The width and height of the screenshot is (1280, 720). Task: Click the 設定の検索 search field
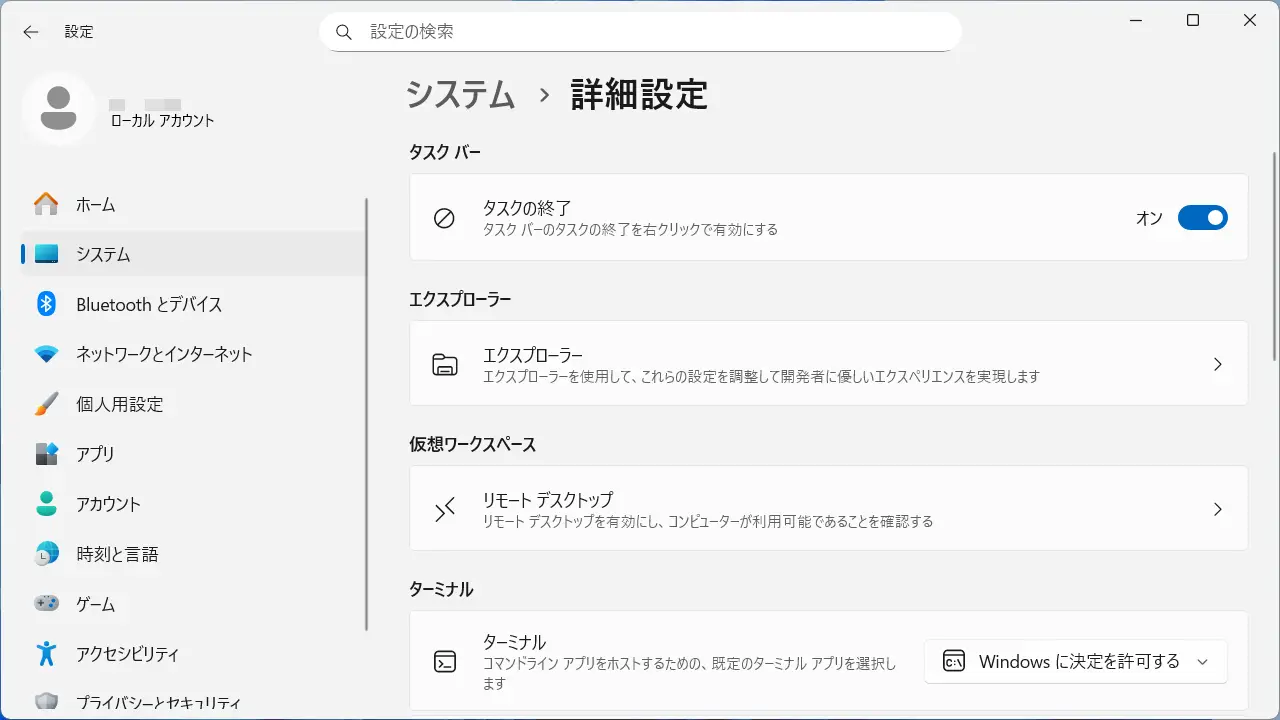point(640,32)
